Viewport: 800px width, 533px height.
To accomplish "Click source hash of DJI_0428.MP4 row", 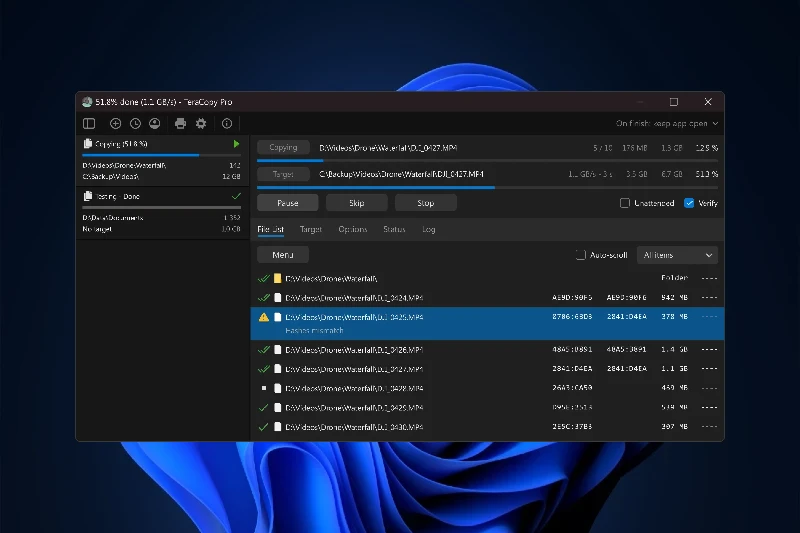I will pos(572,388).
